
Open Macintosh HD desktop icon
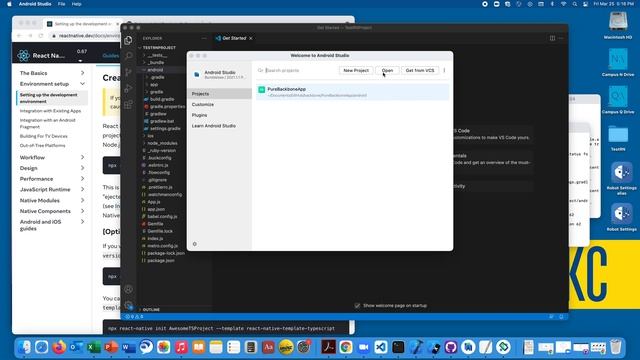click(618, 25)
